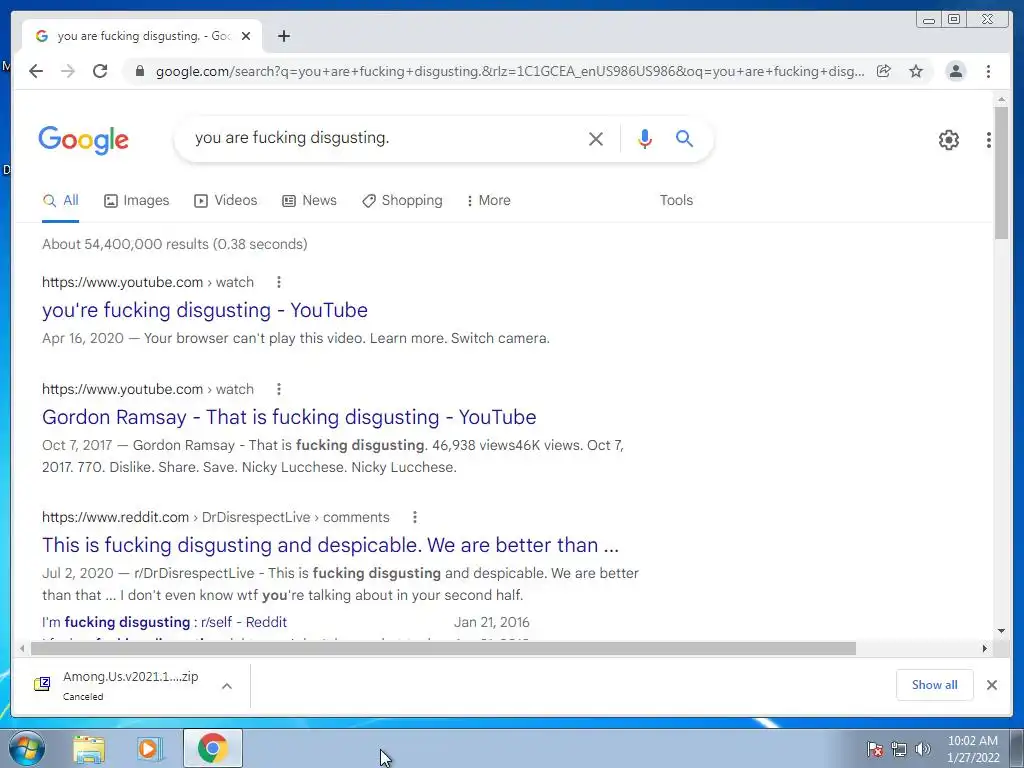Click the horizontal scrollbar left arrow
The height and width of the screenshot is (768, 1024).
pyautogui.click(x=22, y=648)
